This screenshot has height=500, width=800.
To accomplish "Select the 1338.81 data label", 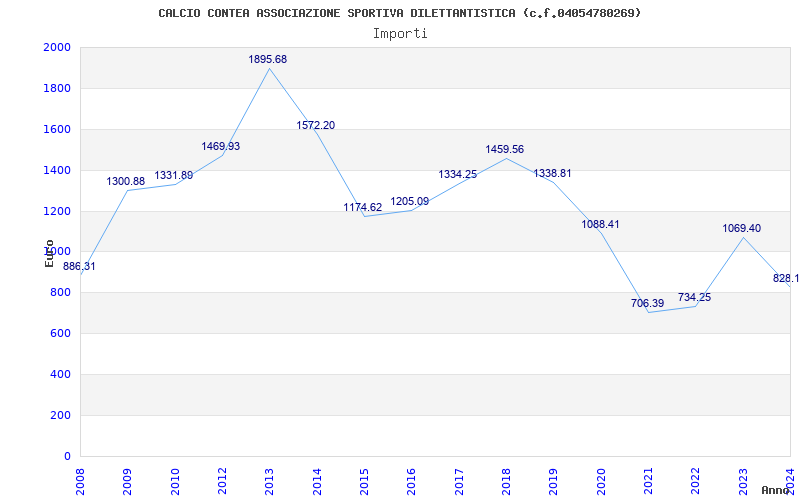I will [x=553, y=173].
